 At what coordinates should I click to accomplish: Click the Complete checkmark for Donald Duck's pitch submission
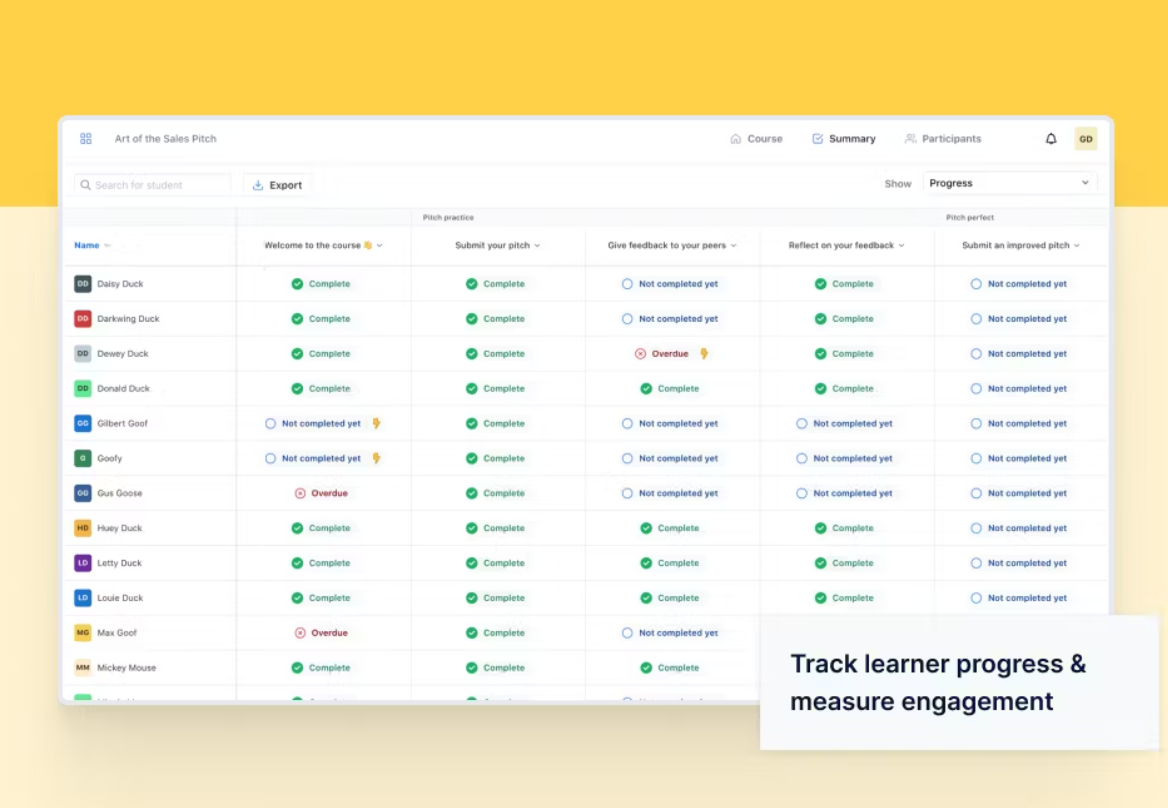click(472, 388)
